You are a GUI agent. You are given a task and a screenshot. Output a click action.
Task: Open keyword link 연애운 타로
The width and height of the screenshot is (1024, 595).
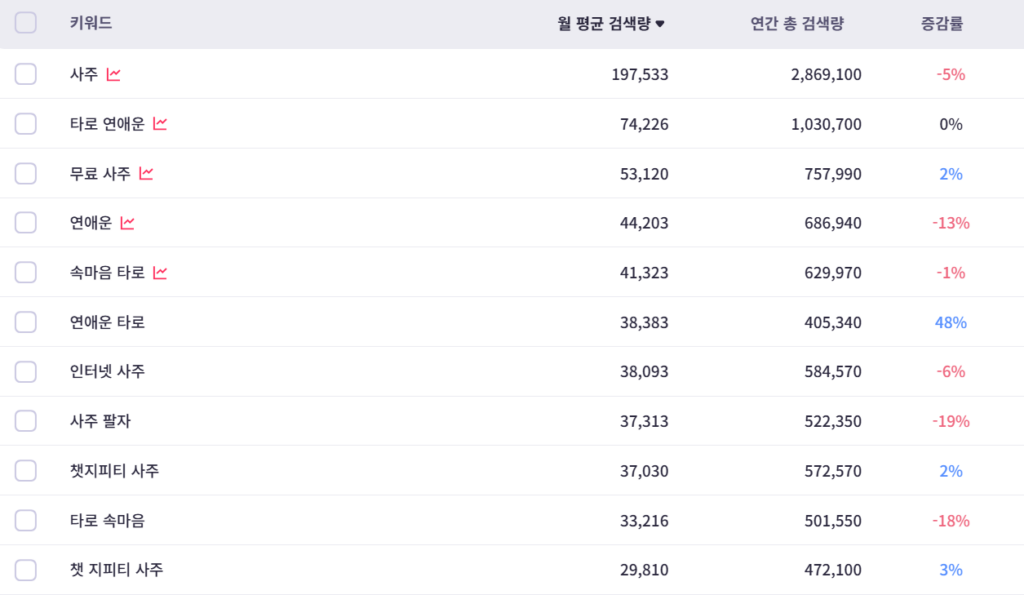pyautogui.click(x=107, y=322)
